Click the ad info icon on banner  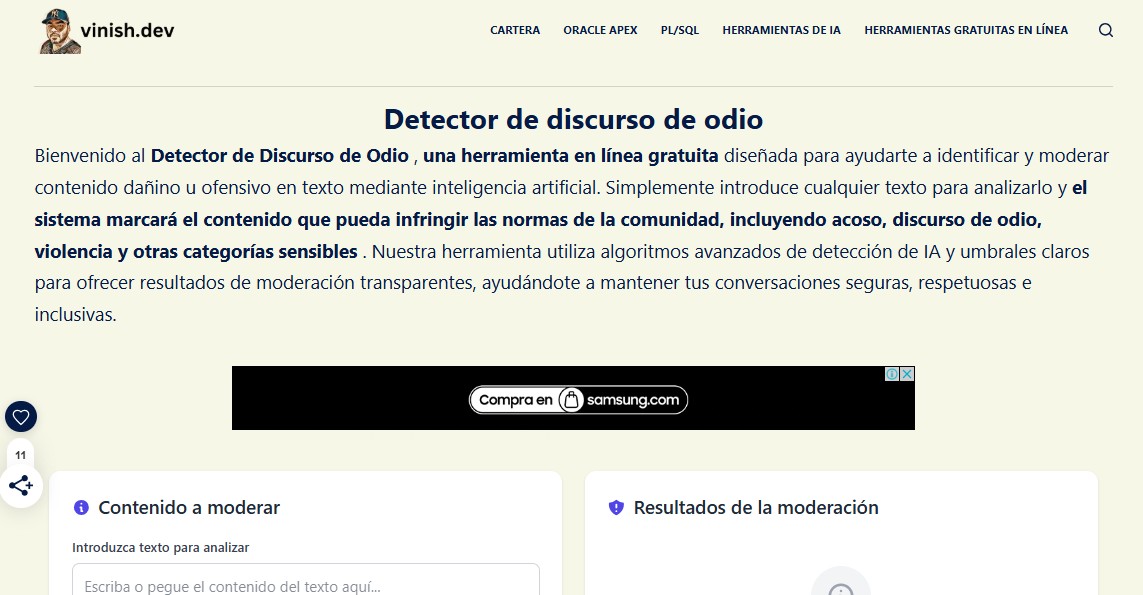tap(891, 374)
